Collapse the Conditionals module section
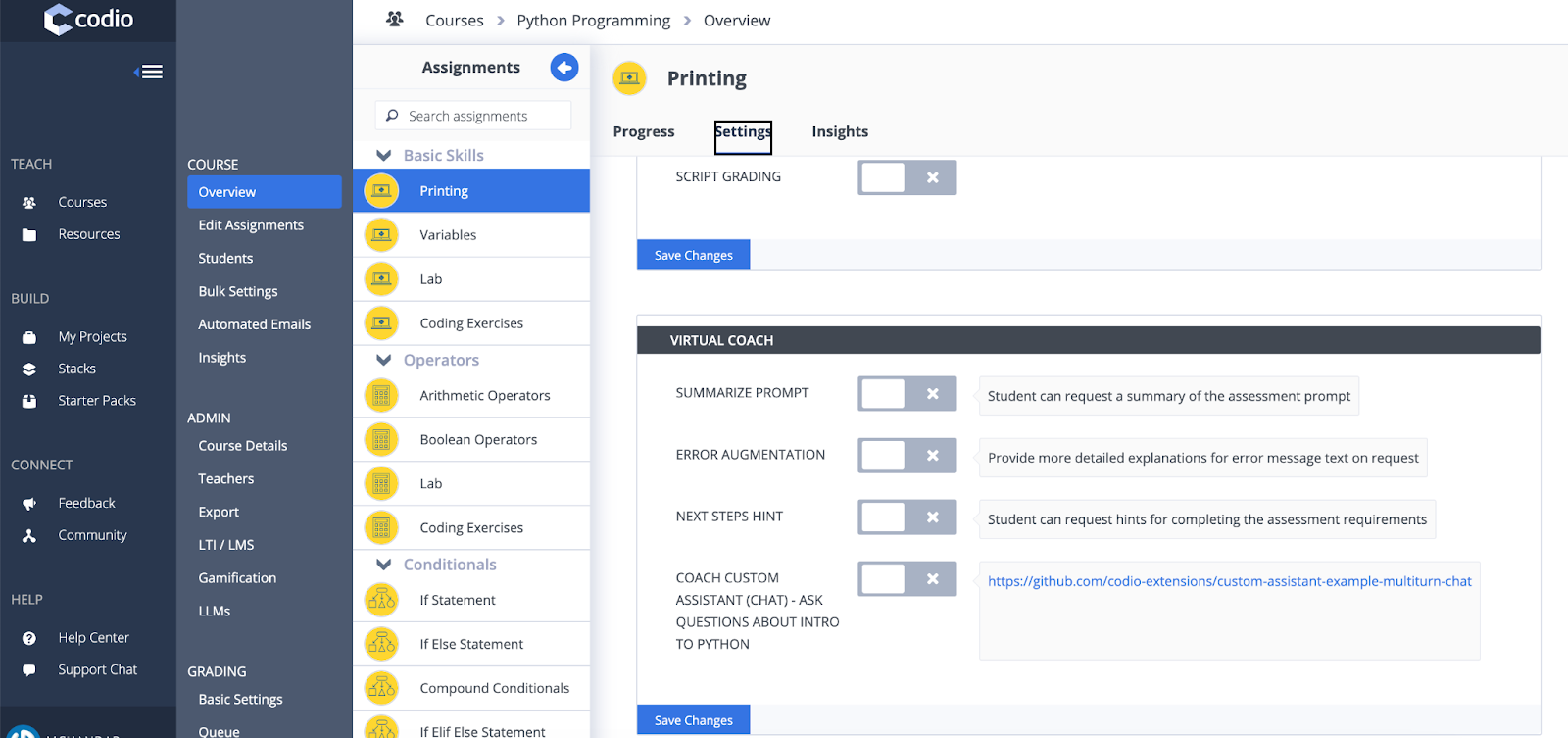 click(384, 565)
